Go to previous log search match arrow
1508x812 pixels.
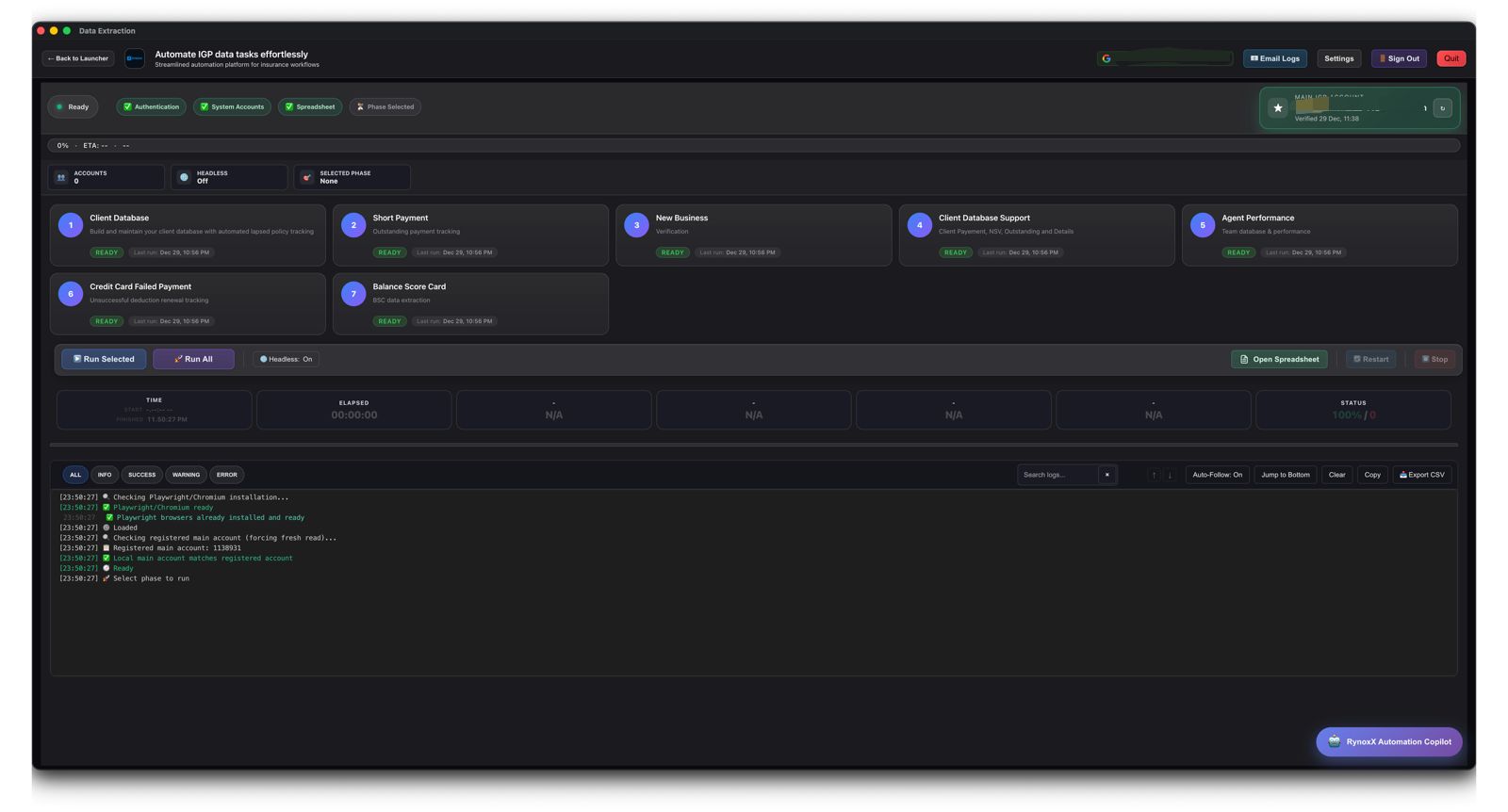[1154, 475]
